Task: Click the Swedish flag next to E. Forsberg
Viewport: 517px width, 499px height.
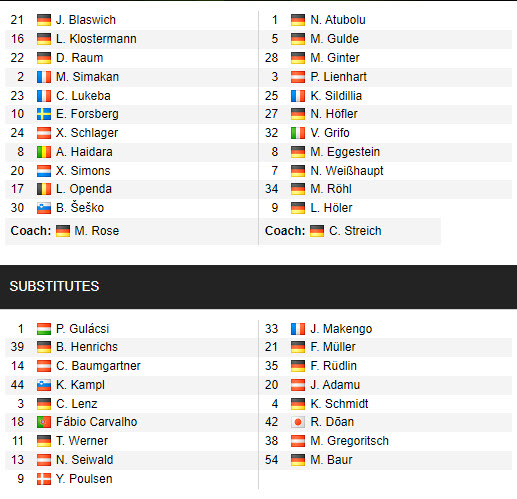Action: tap(44, 114)
